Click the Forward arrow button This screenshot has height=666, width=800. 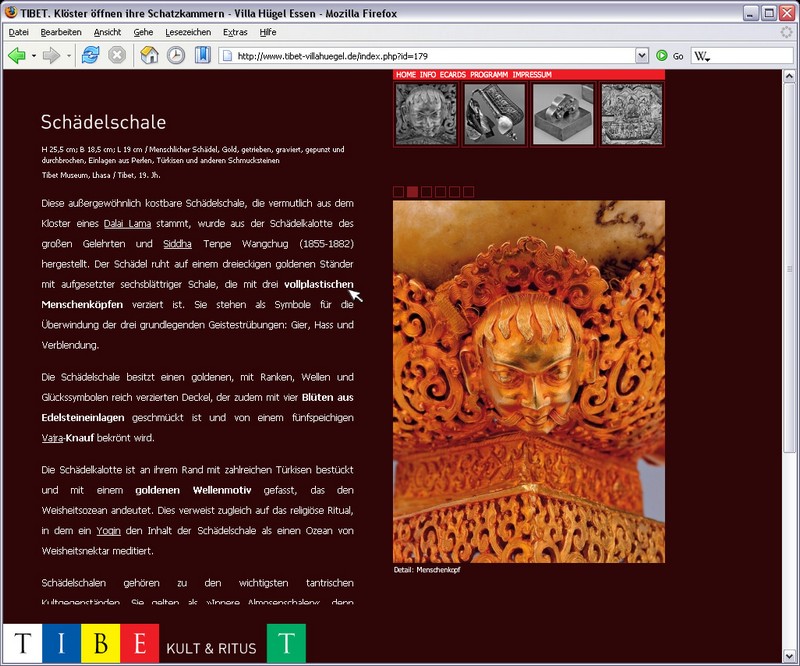[51, 55]
